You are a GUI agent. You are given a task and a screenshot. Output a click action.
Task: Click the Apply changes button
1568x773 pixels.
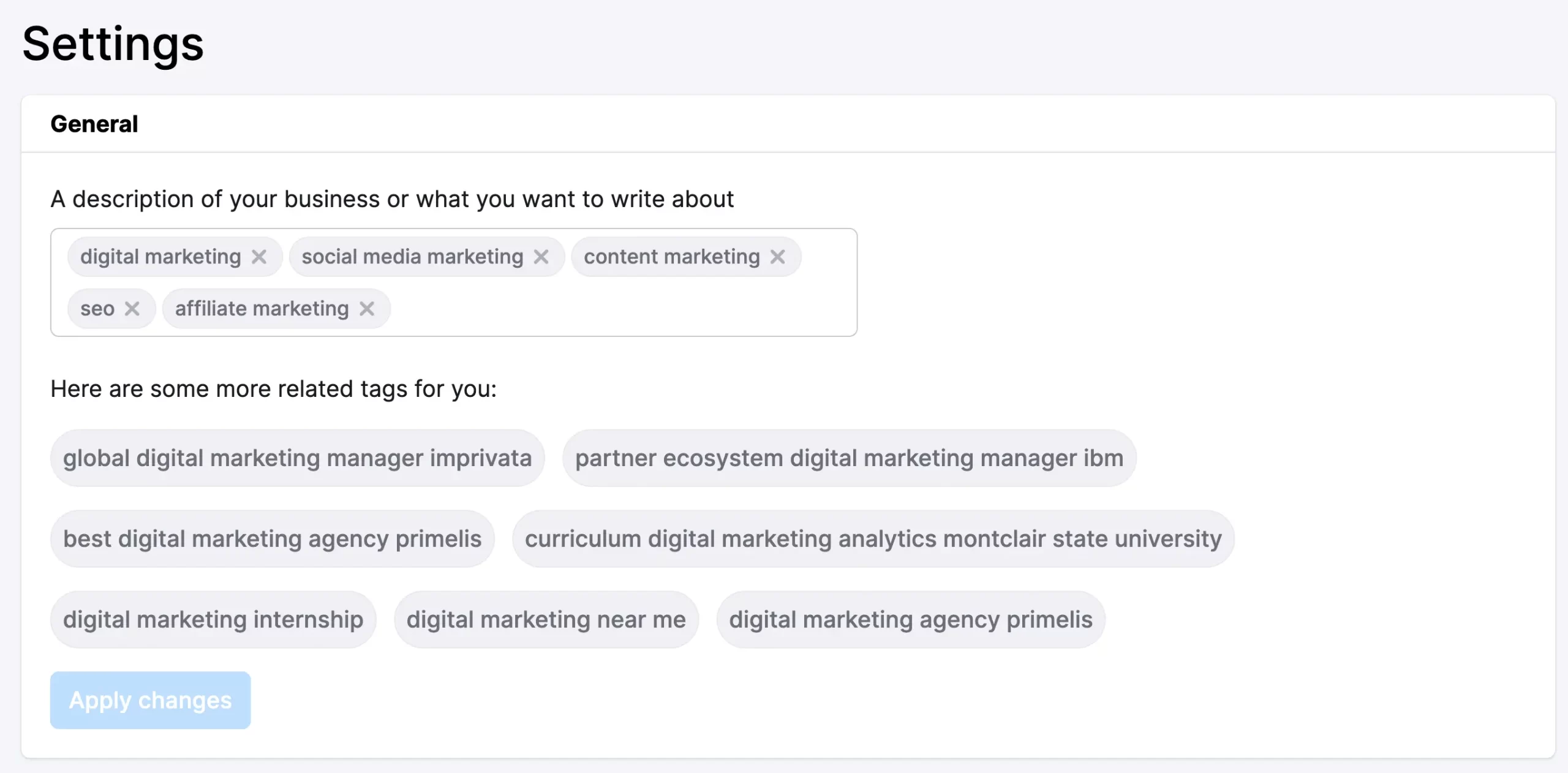(x=150, y=700)
